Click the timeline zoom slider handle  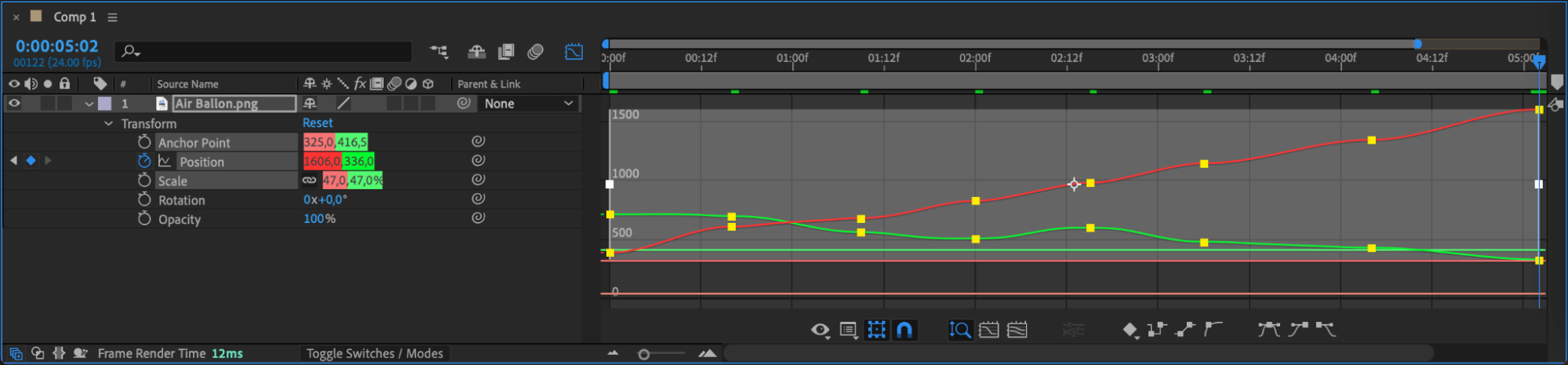pyautogui.click(x=644, y=355)
